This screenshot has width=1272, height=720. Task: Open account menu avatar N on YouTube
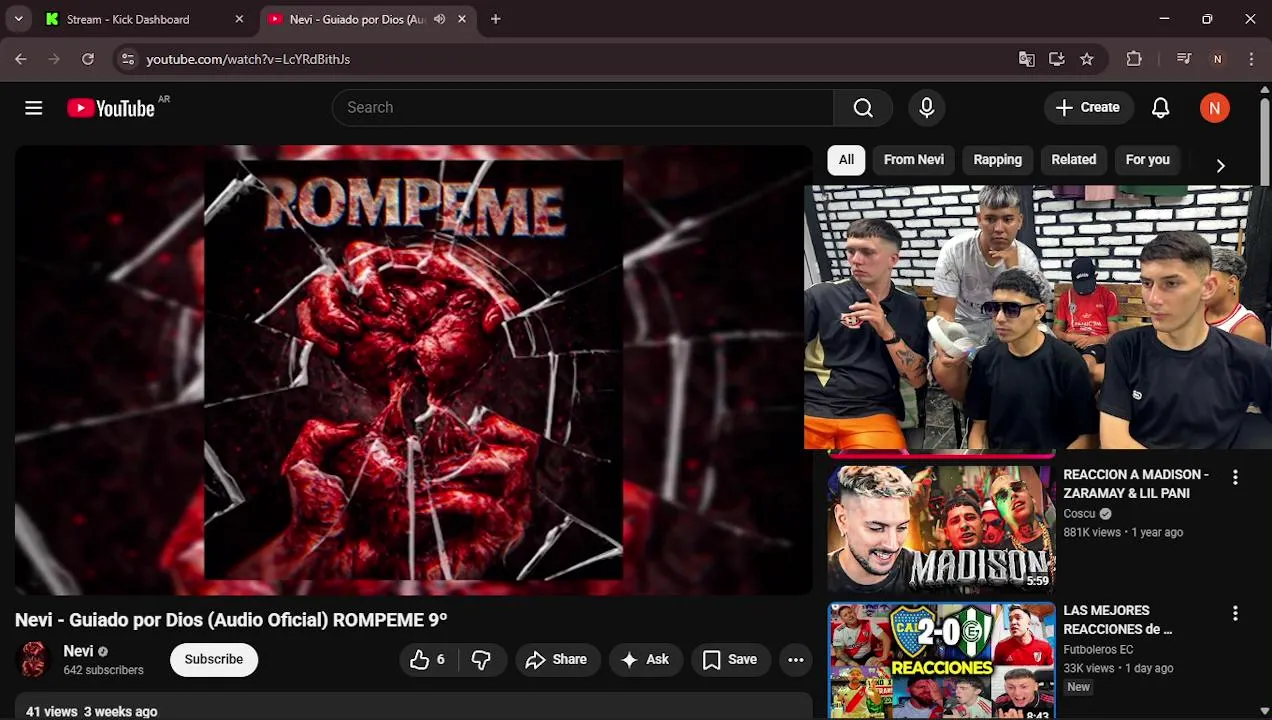point(1215,108)
